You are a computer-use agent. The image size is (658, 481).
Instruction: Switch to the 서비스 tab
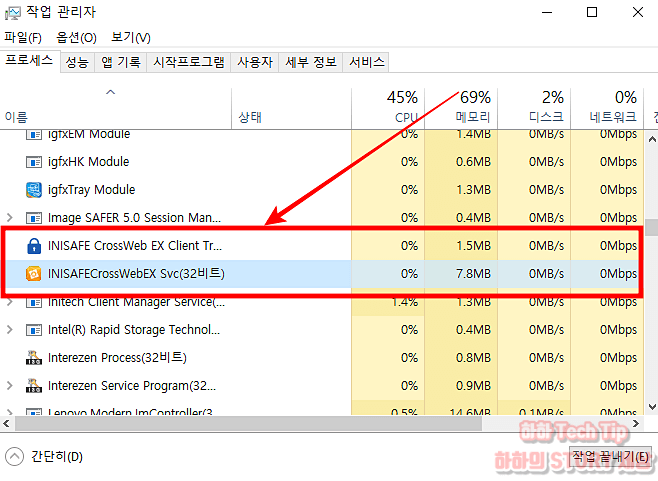(x=366, y=63)
